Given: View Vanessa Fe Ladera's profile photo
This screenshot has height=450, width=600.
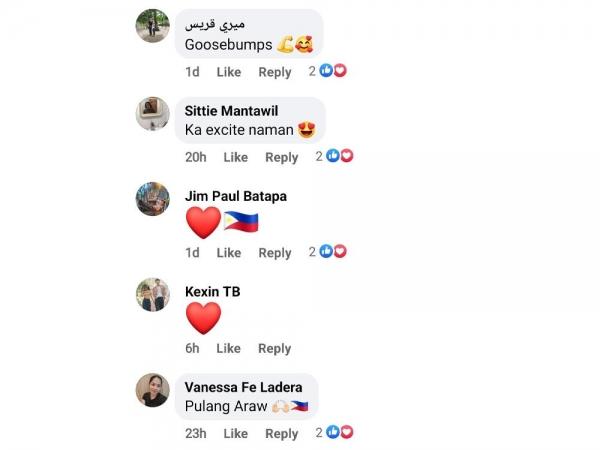Looking at the screenshot, I should coord(153,390).
